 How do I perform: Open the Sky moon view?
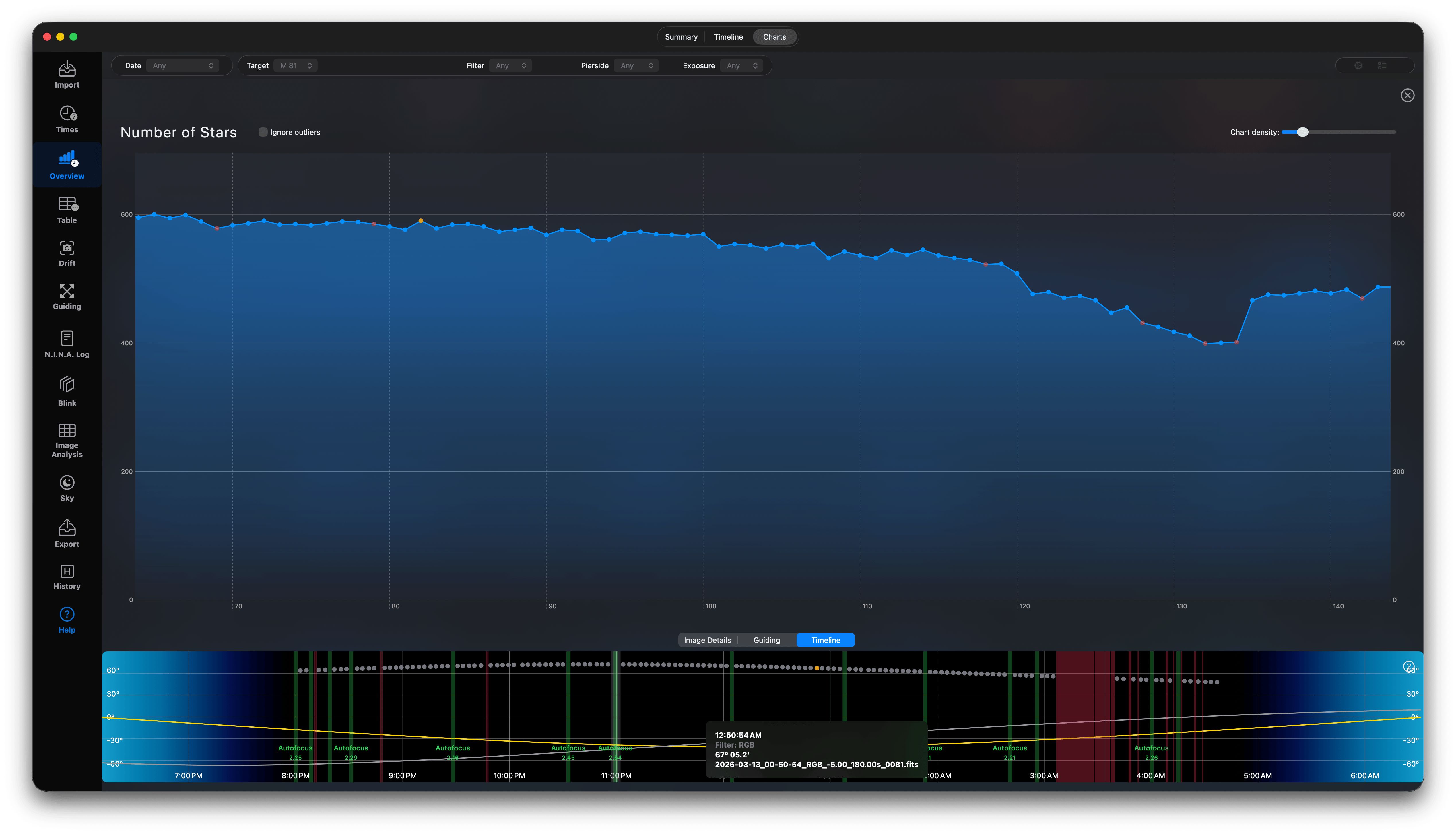coord(67,488)
